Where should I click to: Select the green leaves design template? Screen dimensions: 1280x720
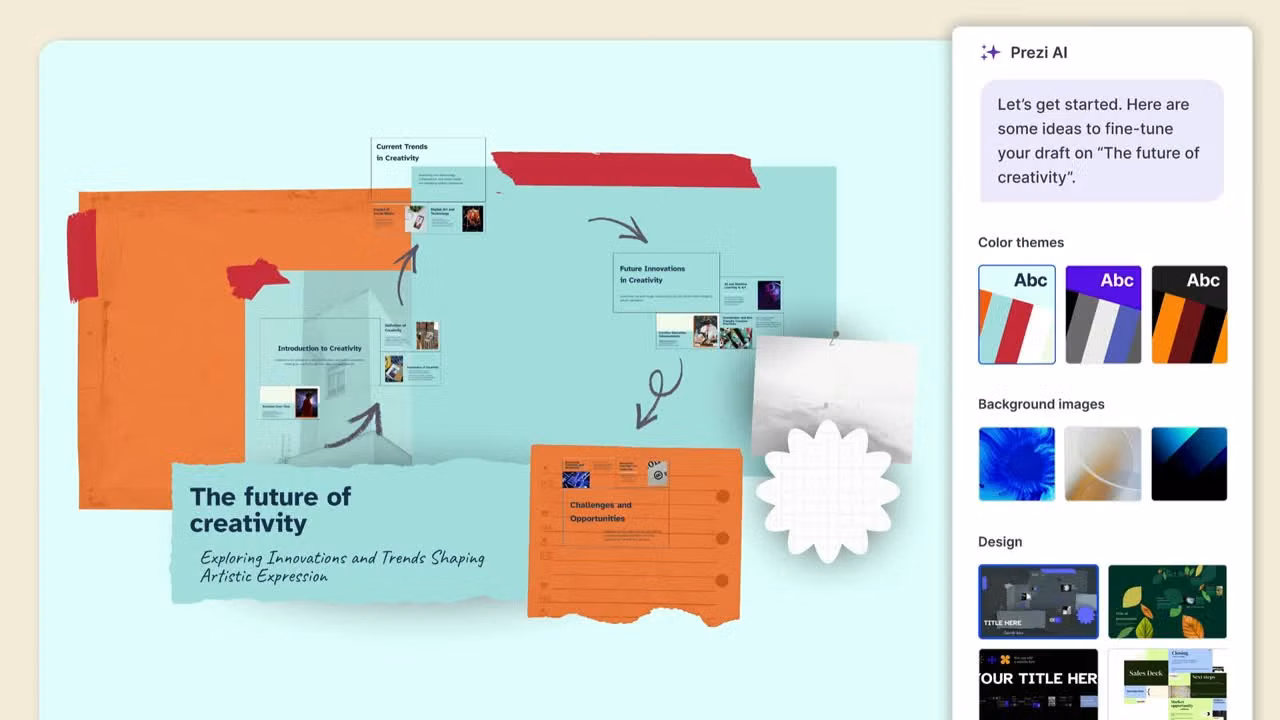pos(1167,601)
